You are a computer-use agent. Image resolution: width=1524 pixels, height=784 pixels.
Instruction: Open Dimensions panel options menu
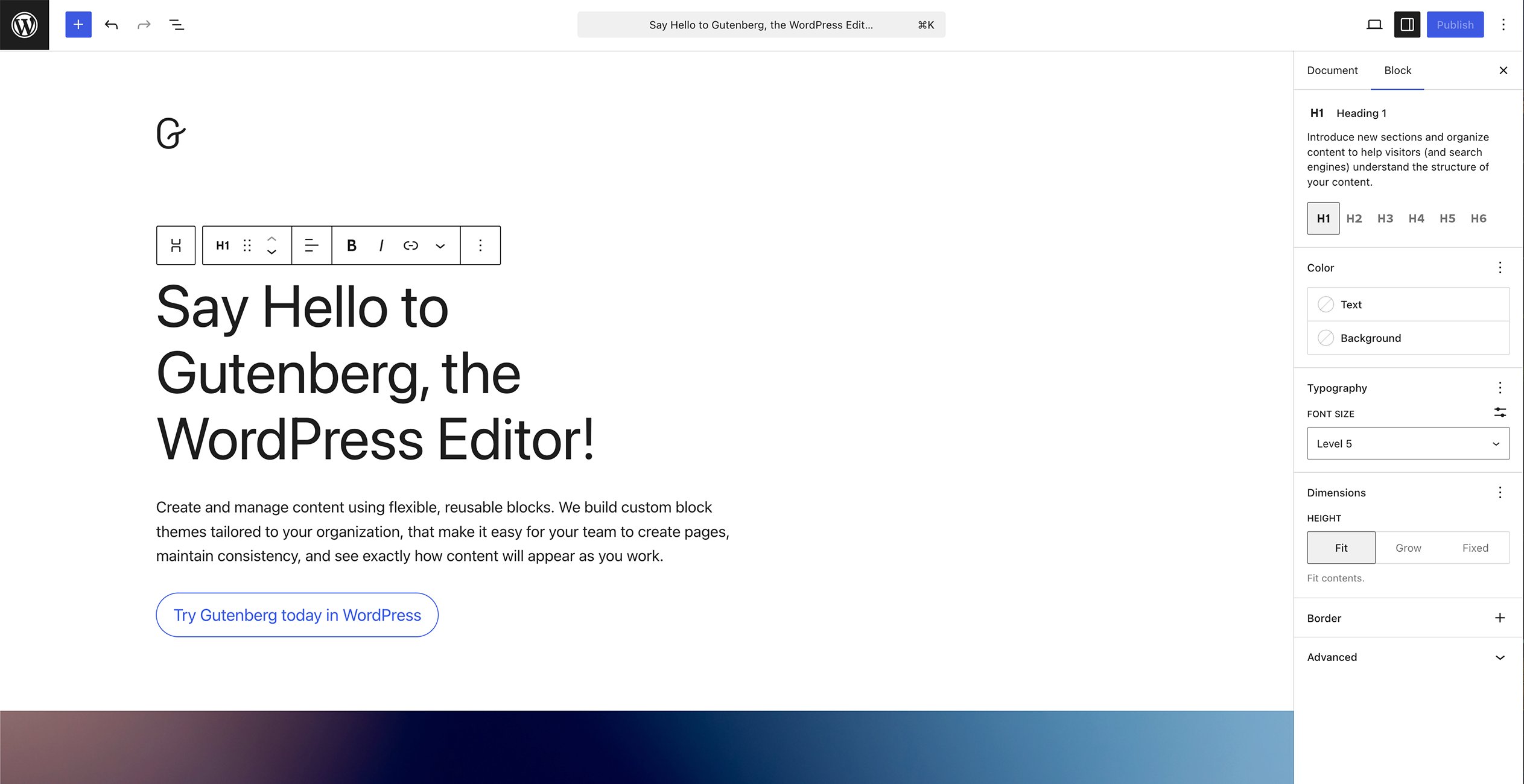(1500, 493)
